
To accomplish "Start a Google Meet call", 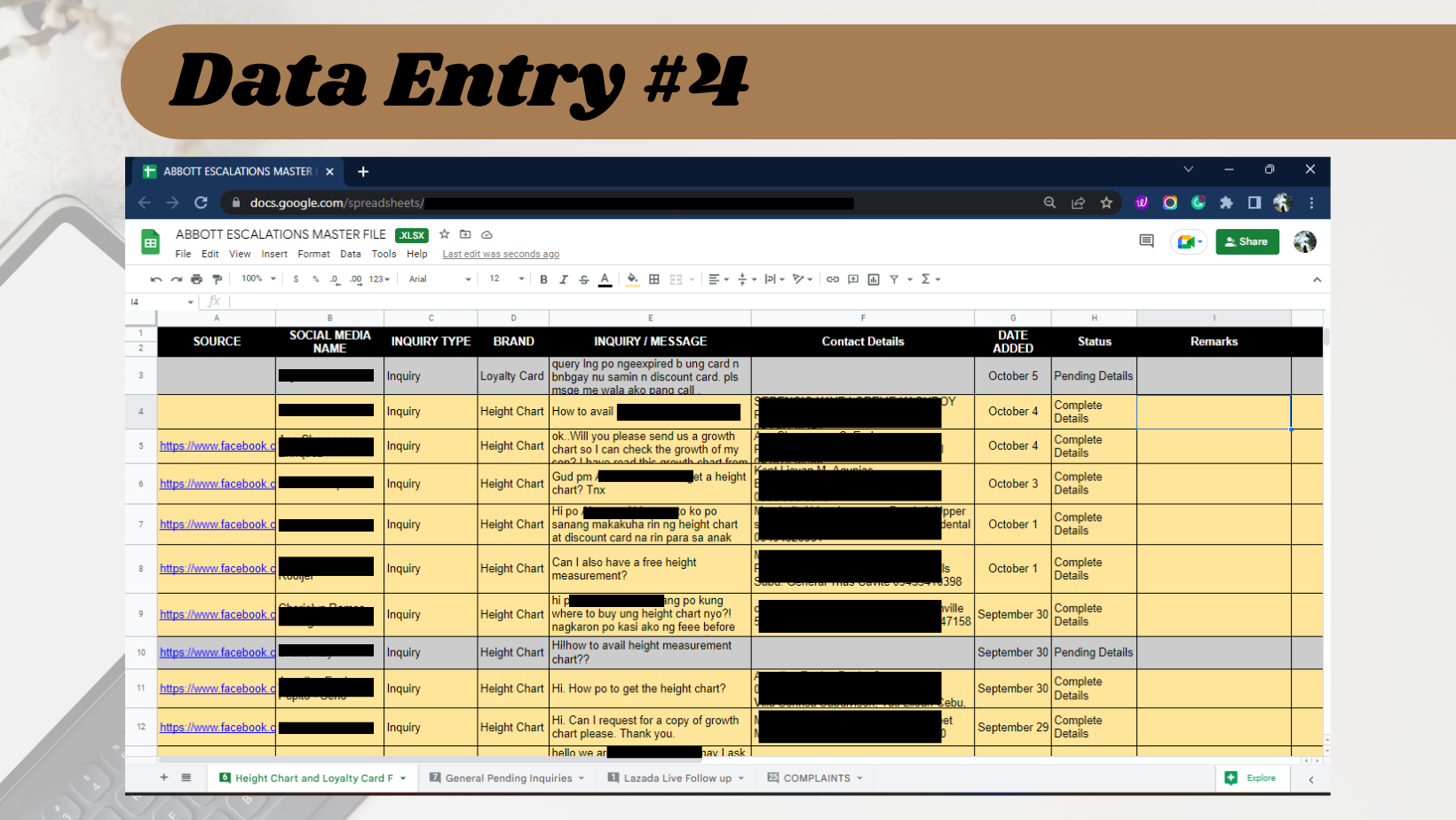I will (1188, 241).
